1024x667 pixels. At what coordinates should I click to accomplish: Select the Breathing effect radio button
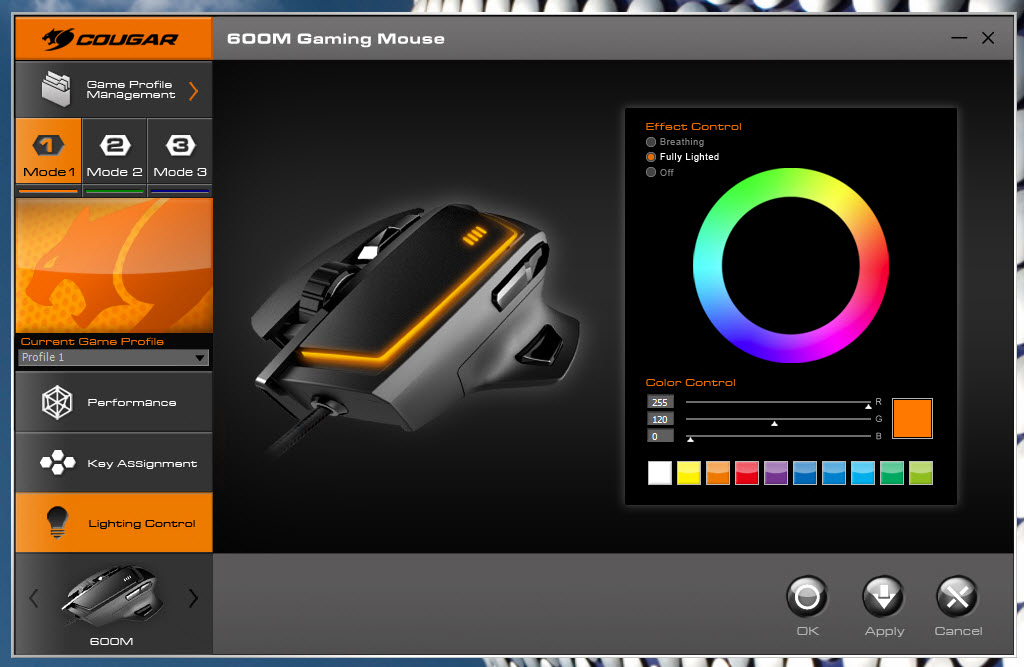point(651,142)
